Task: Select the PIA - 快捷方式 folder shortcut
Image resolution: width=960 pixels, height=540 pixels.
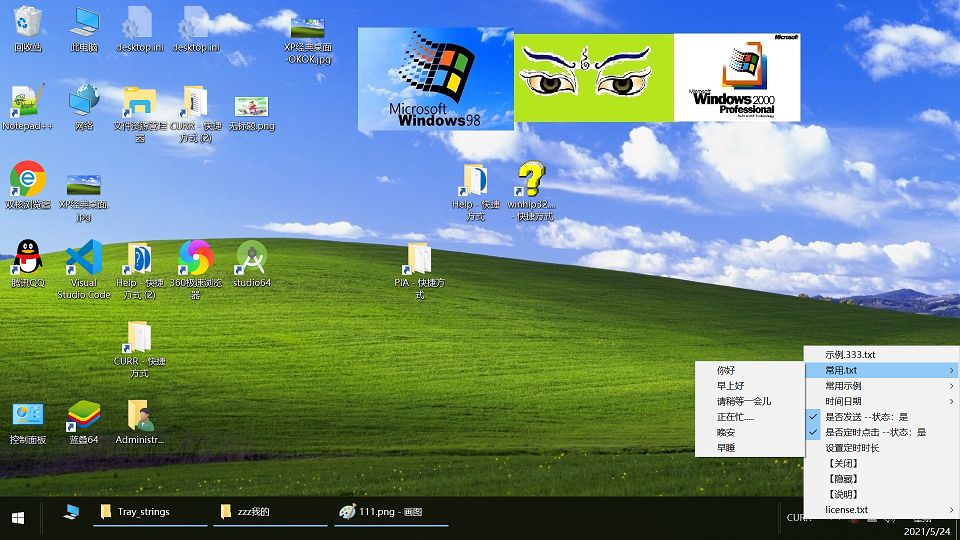Action: (x=419, y=269)
